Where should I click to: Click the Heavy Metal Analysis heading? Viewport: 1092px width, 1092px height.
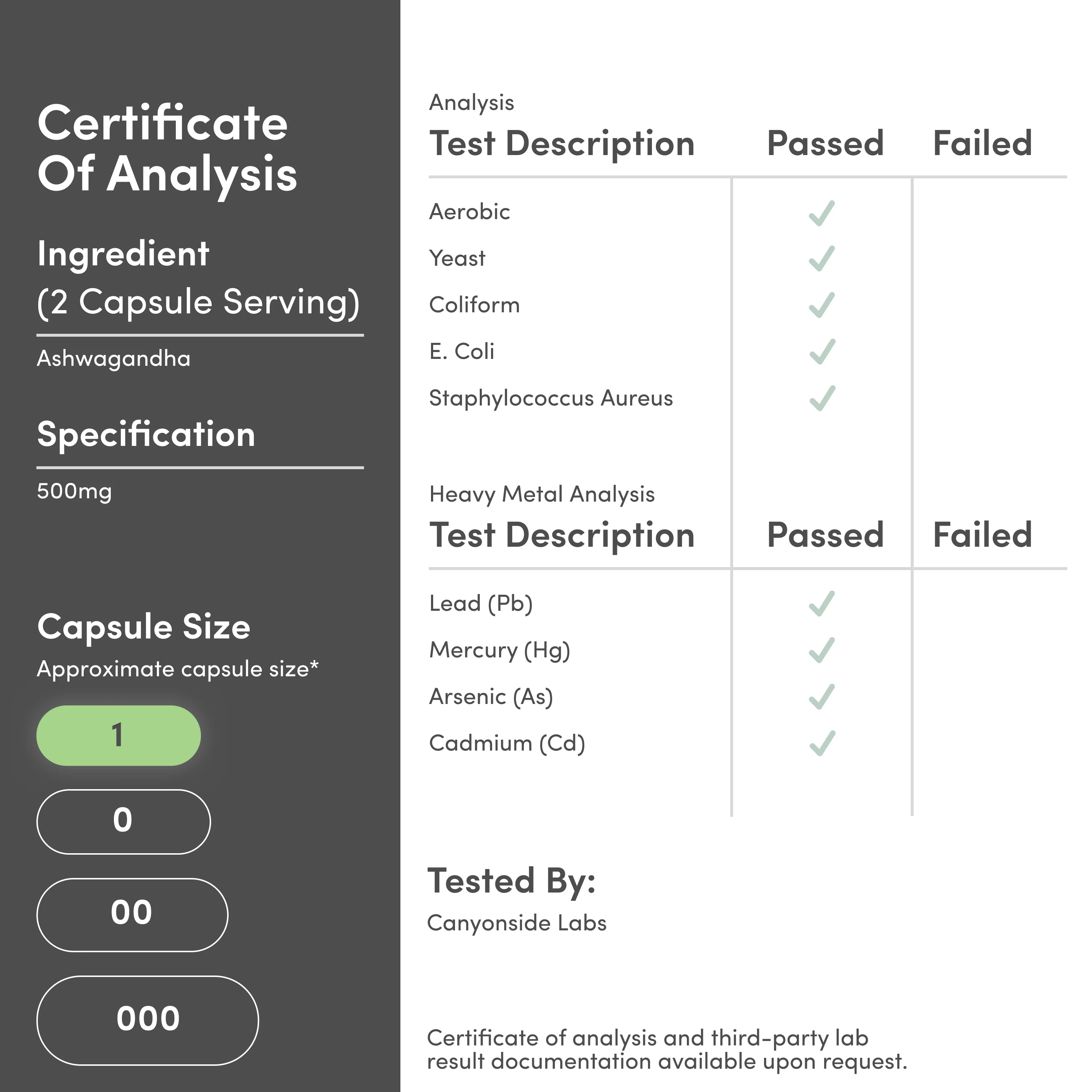[542, 494]
